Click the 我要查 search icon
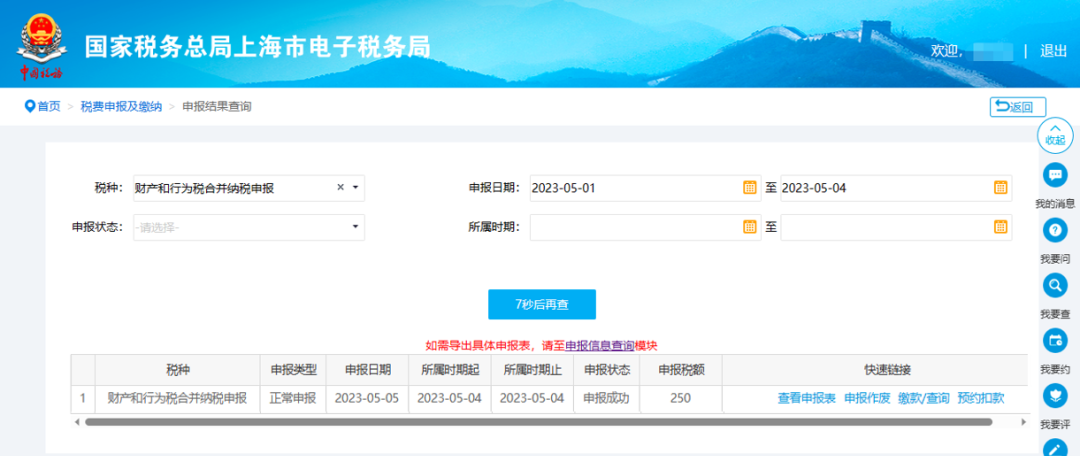The width and height of the screenshot is (1080, 456). coord(1055,286)
